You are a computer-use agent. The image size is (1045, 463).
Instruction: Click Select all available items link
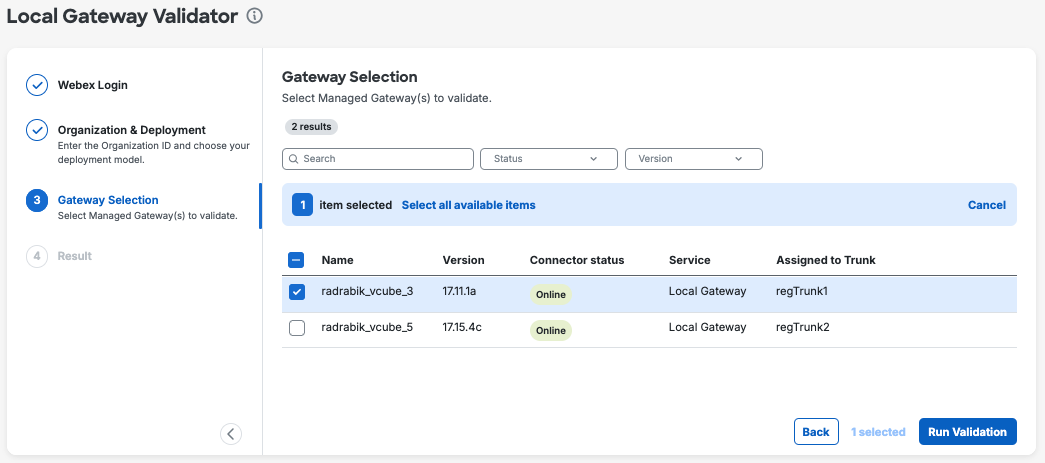[469, 205]
